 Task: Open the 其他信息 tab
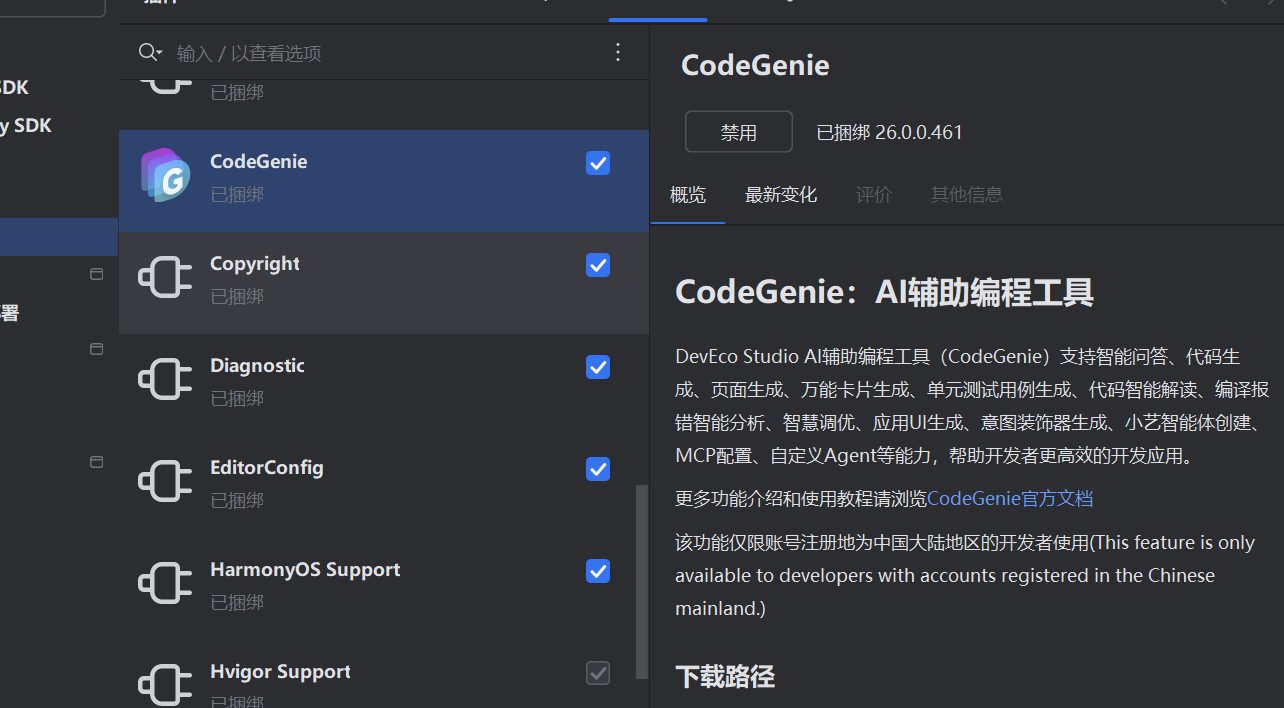967,195
